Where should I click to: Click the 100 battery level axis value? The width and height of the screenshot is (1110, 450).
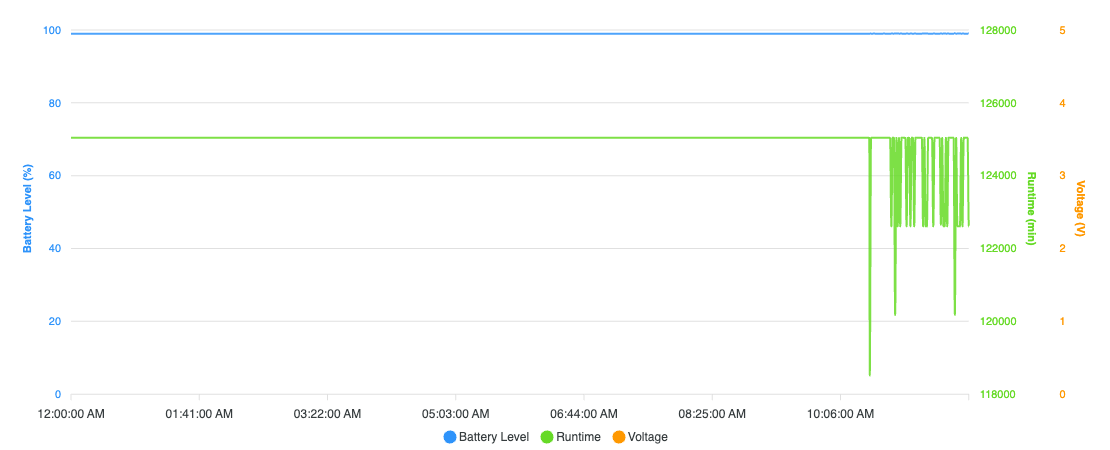(52, 30)
